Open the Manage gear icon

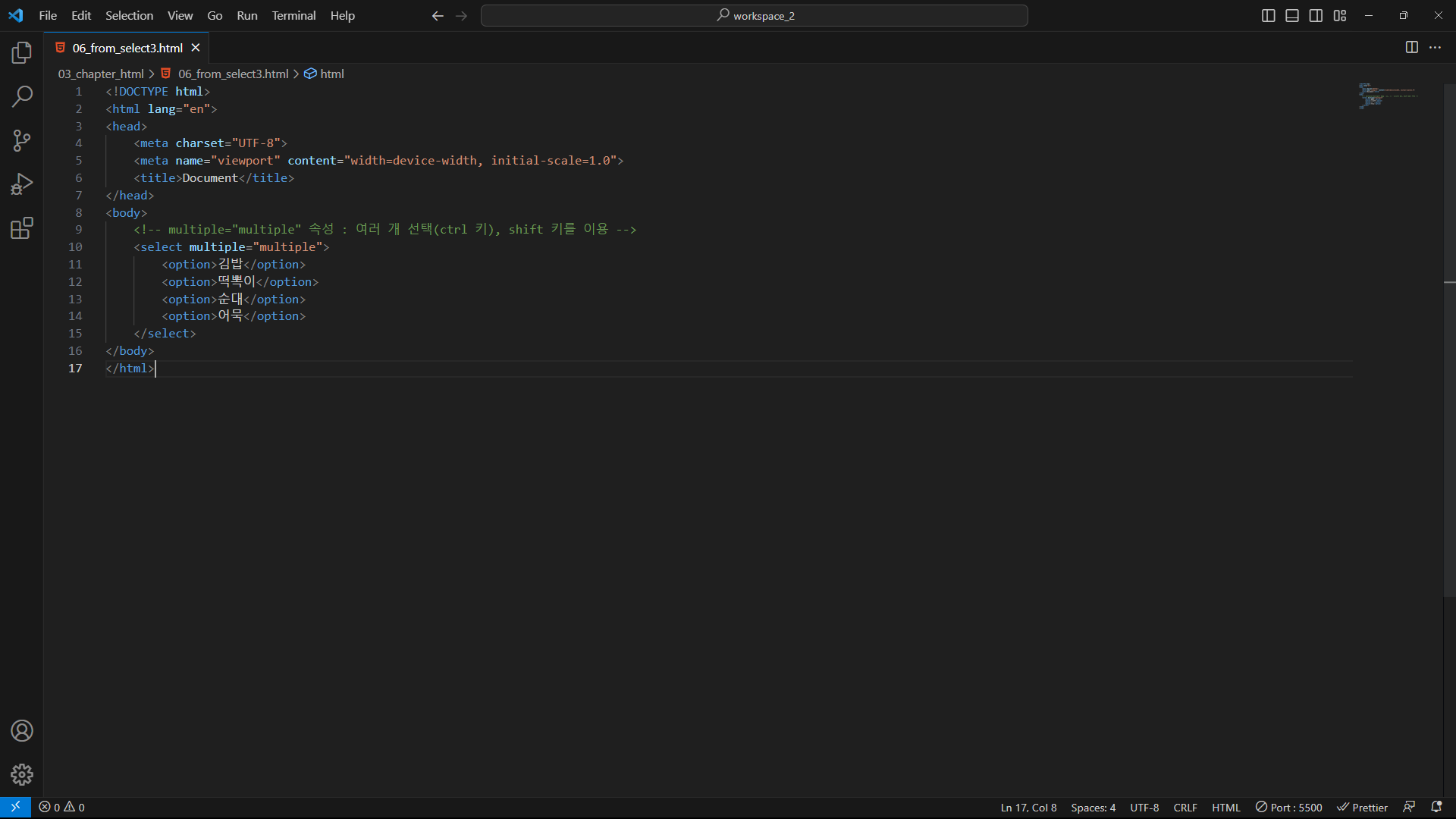(x=22, y=774)
